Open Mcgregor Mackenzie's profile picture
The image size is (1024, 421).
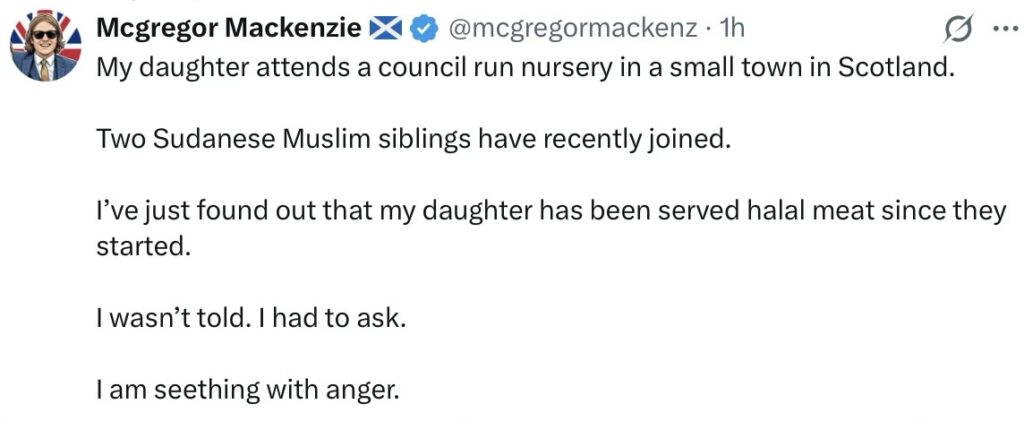click(43, 49)
